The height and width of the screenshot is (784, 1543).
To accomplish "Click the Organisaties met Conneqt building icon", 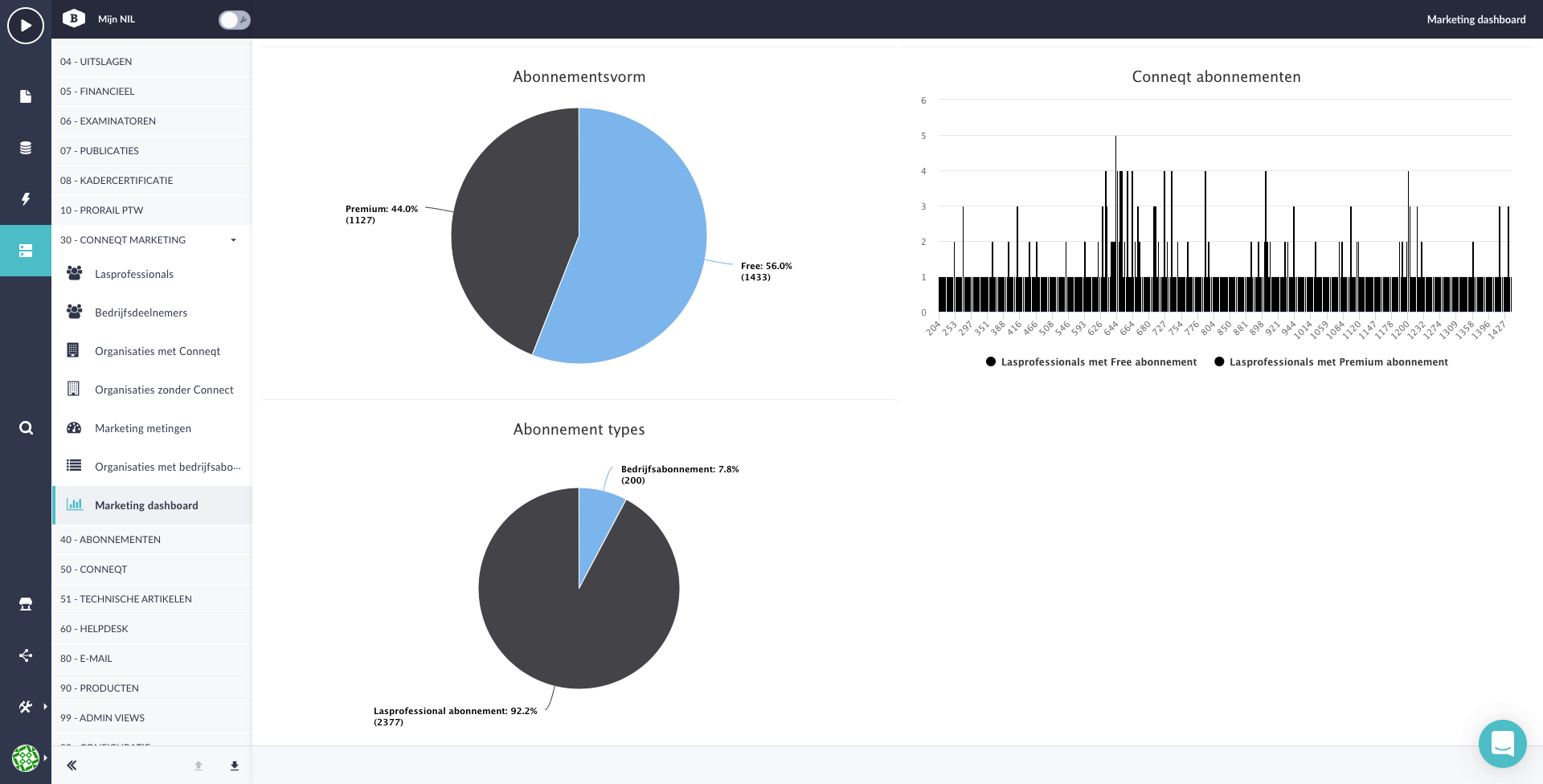I will [x=73, y=350].
